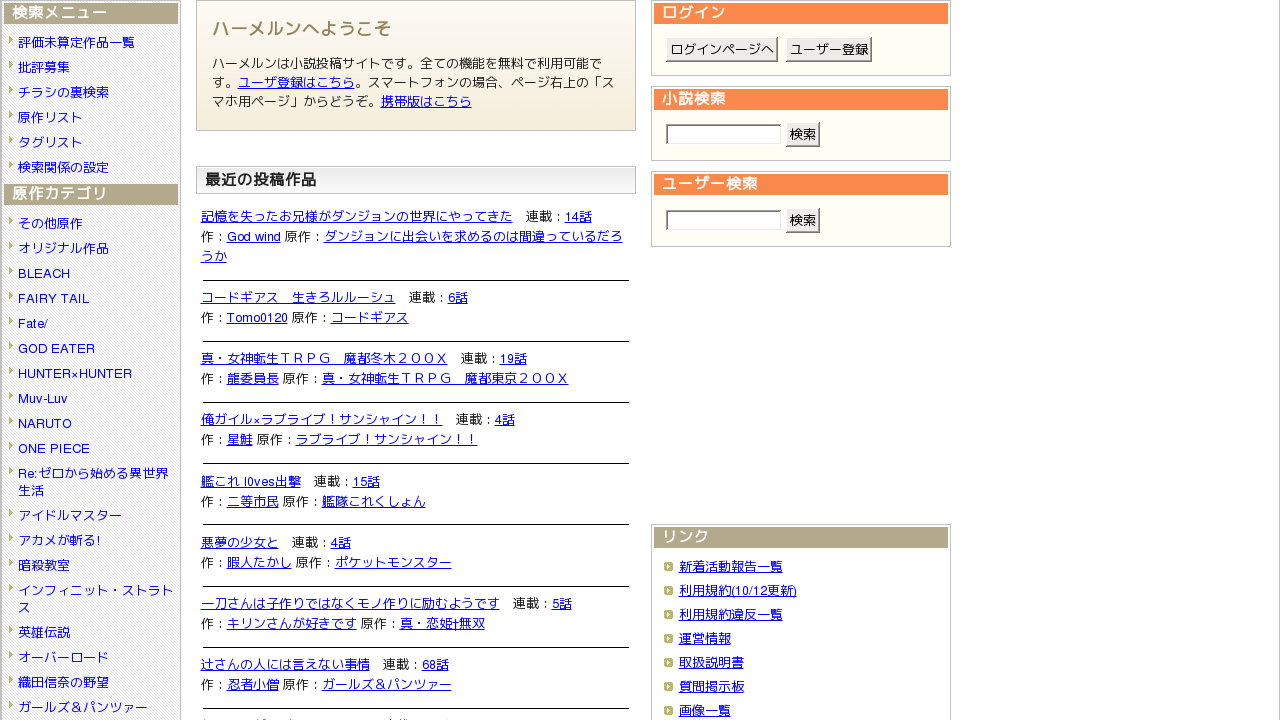Open author キリンさんが好きです profile
This screenshot has width=1280, height=720.
pos(292,623)
